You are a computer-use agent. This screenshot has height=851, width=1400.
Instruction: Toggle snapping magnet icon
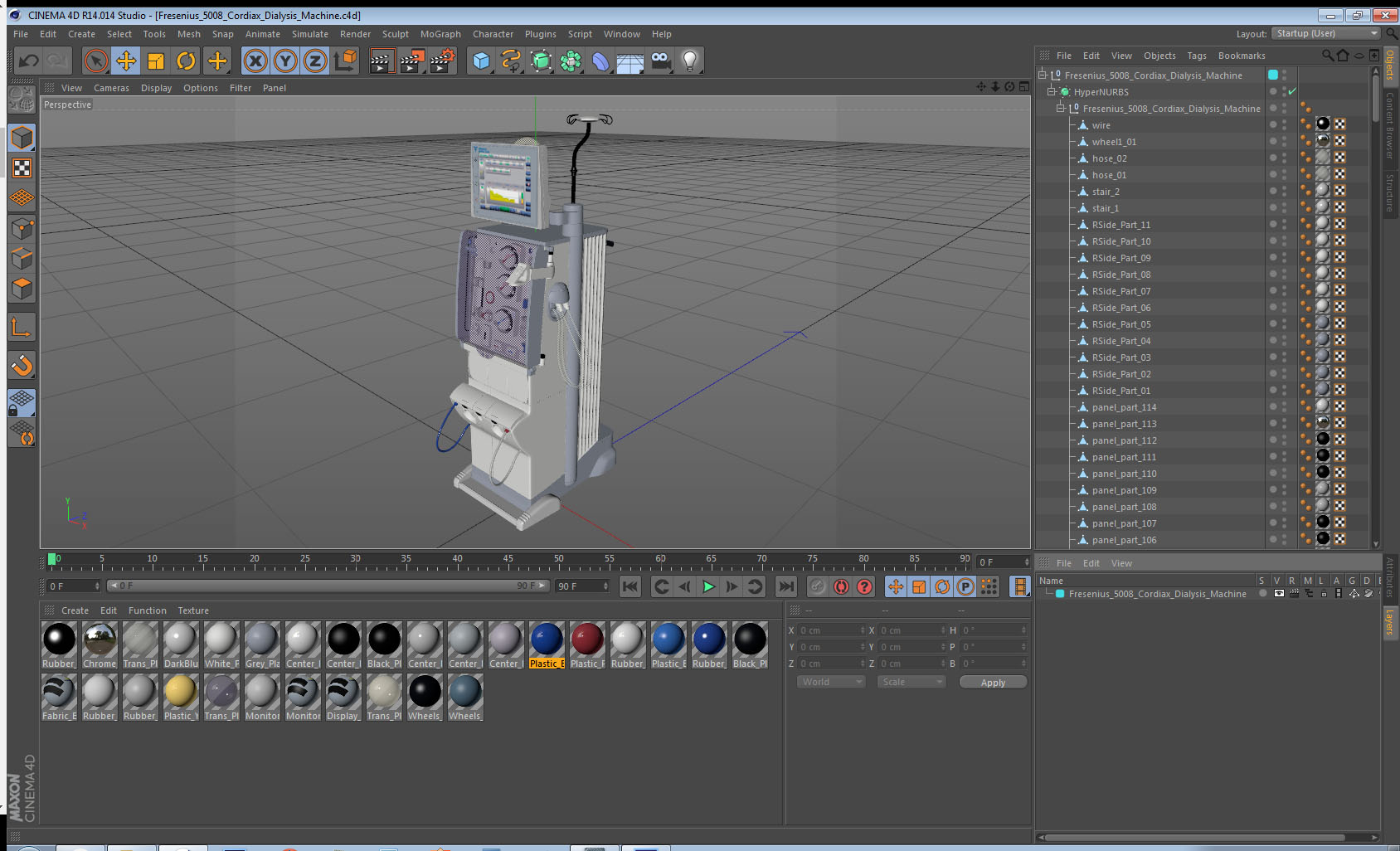pos(22,365)
